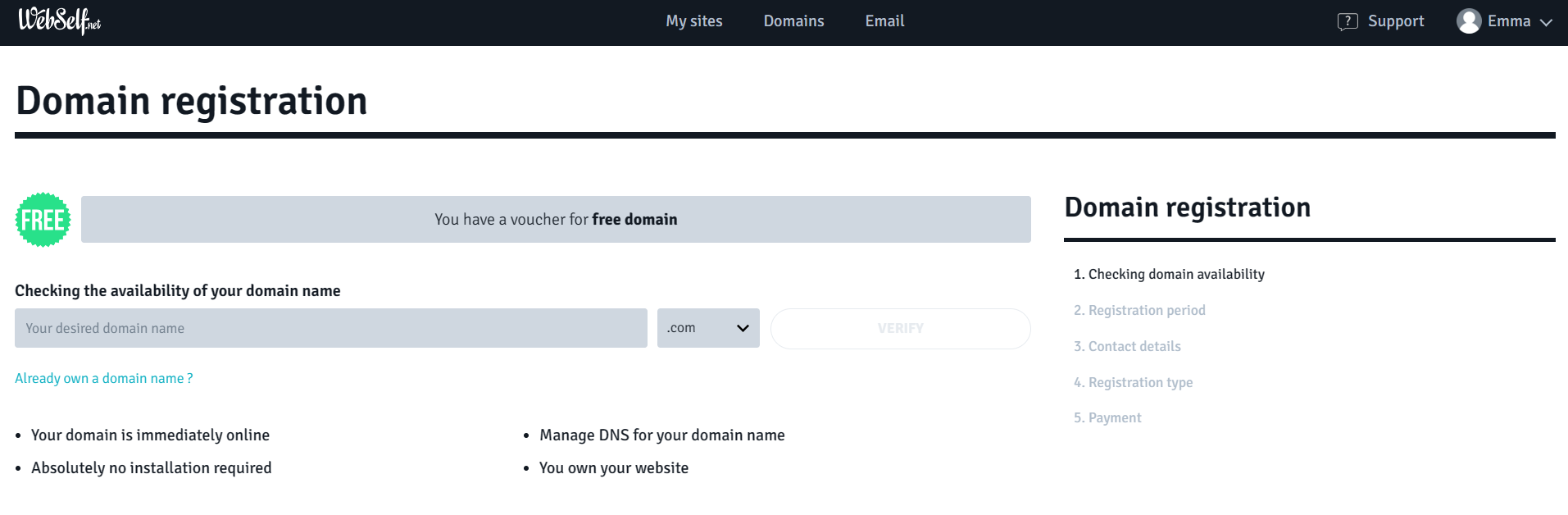Click the domain extension dropdown arrow

point(743,328)
